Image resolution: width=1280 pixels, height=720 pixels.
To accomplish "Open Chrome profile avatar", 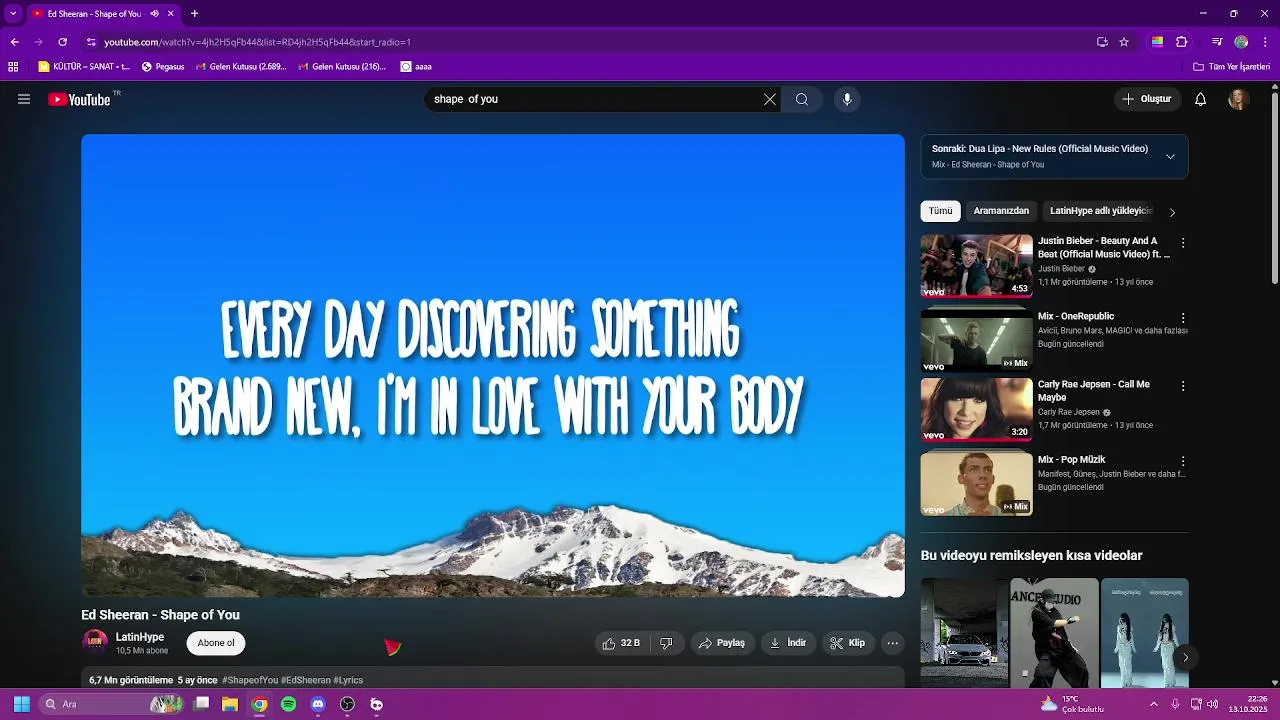I will pos(1241,42).
